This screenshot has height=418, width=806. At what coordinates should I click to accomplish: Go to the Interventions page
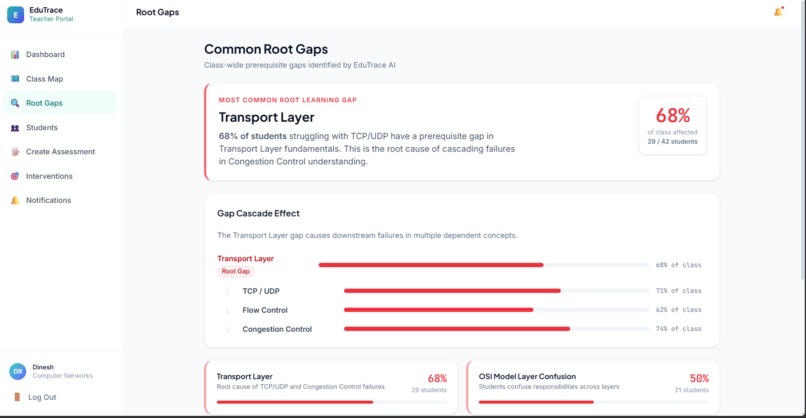tap(60, 176)
